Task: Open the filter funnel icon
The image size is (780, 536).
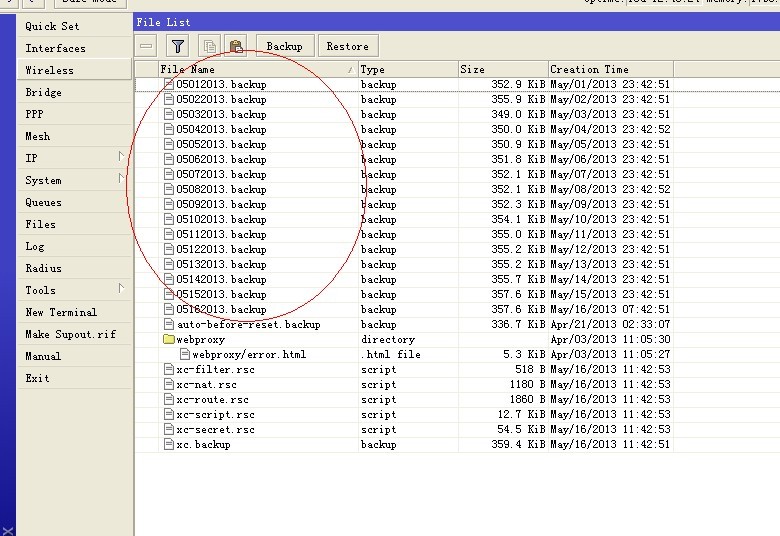Action: (x=178, y=46)
